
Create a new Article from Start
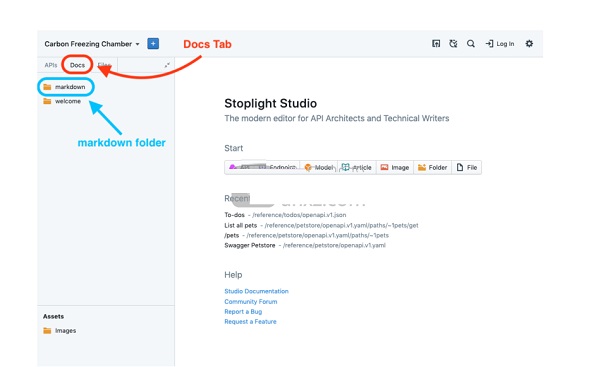357,168
